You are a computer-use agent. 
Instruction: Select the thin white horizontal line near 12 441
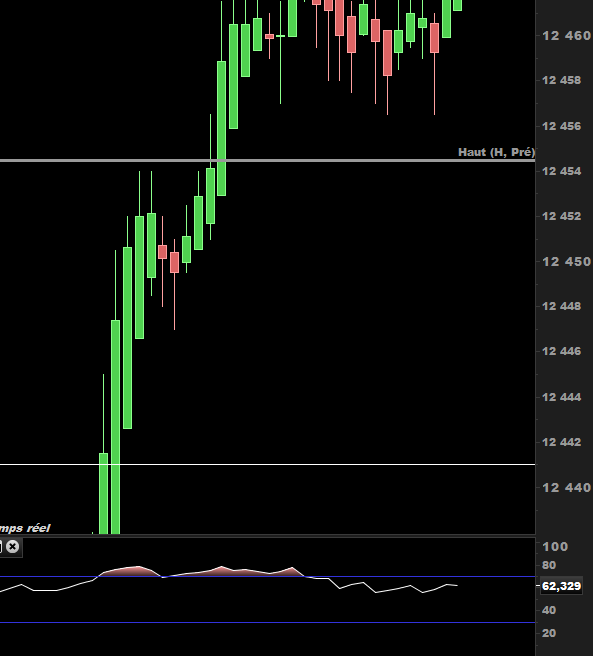click(267, 464)
